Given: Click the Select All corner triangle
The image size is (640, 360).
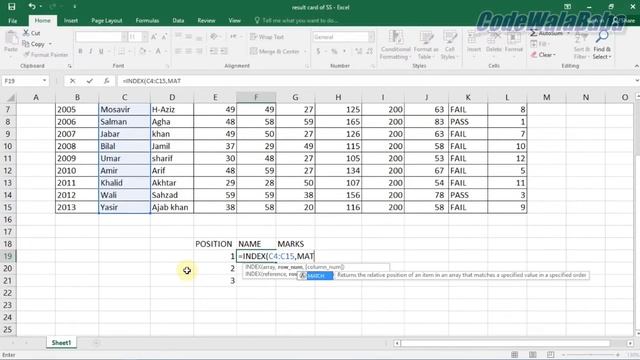Looking at the screenshot, I should (11, 98).
